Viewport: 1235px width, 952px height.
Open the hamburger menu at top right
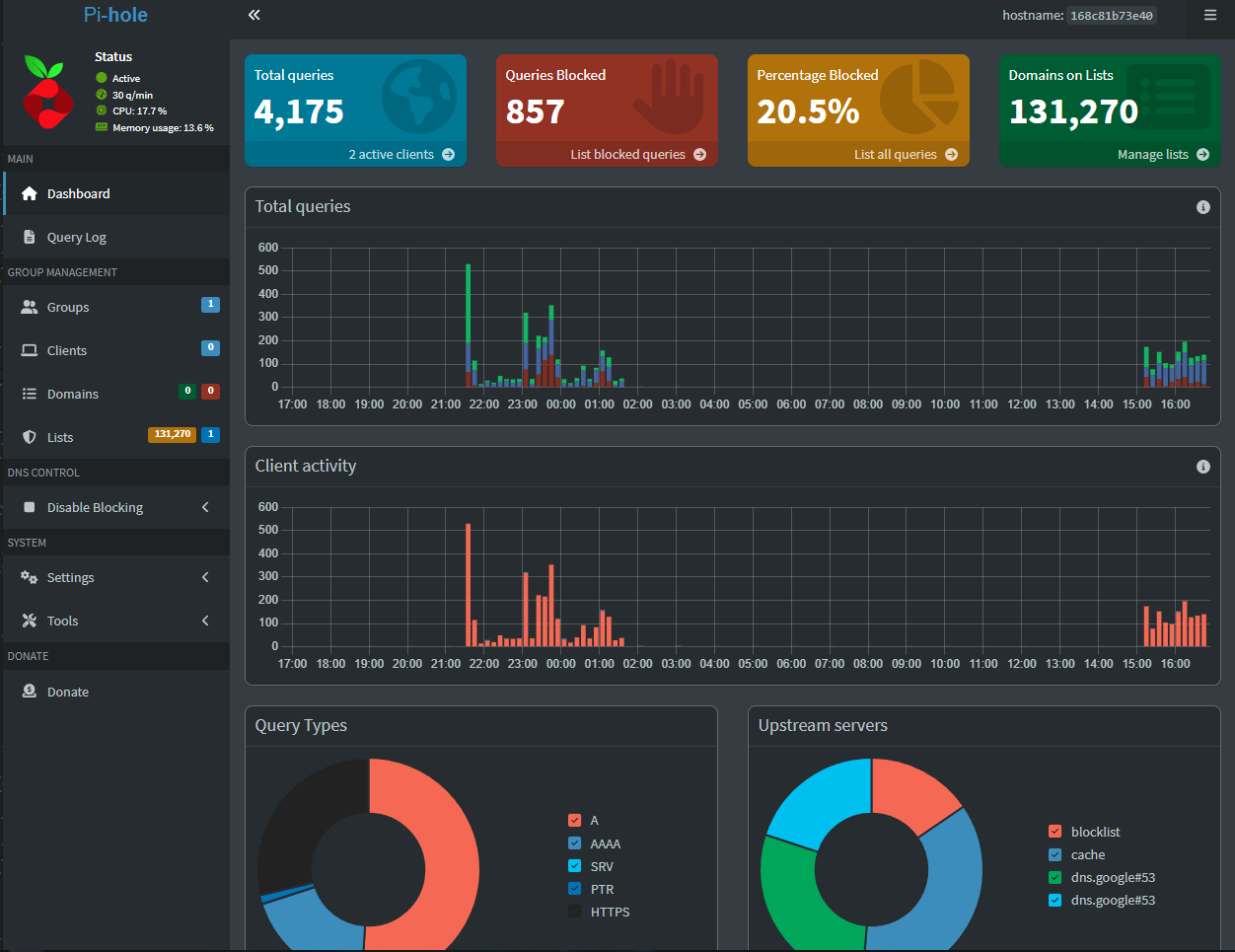tap(1210, 15)
